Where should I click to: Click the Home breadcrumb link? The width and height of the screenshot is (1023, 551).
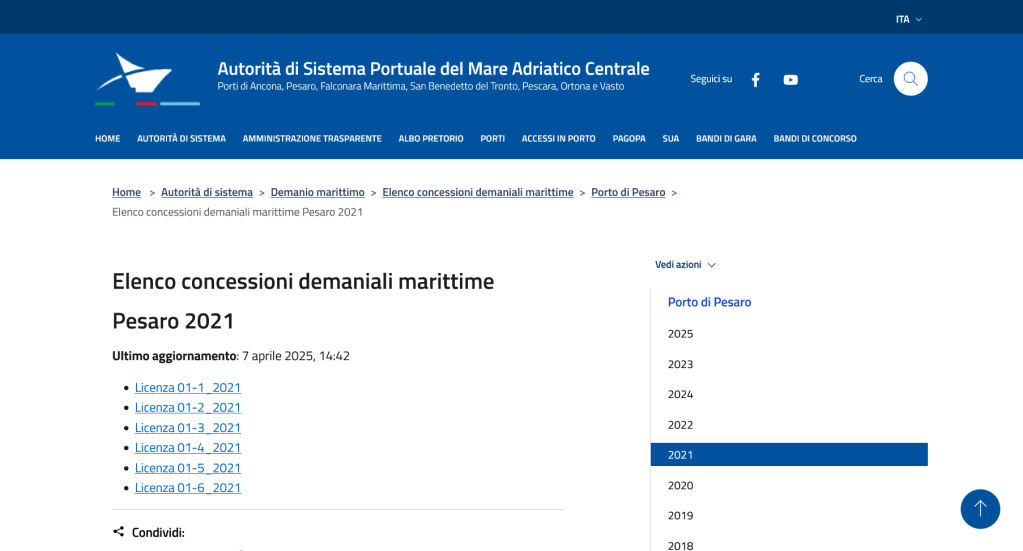click(126, 192)
